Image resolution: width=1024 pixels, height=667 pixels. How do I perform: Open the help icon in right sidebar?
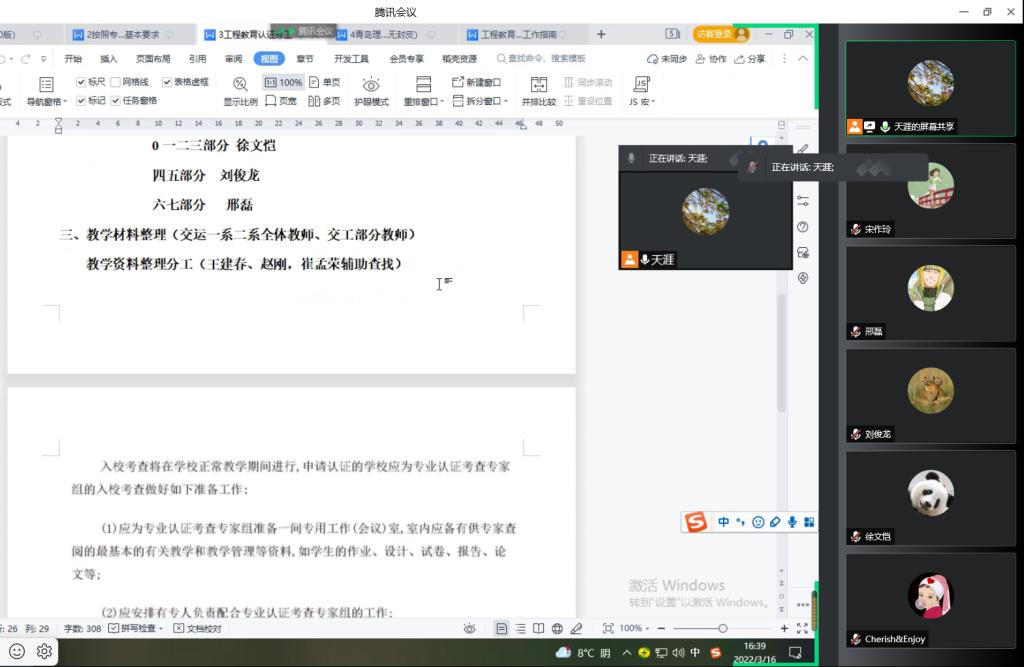[x=803, y=227]
